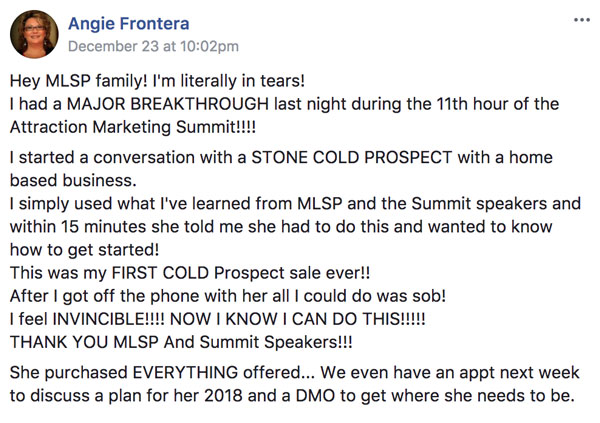The height and width of the screenshot is (423, 600).
Task: Click the 'She purchased EVERYTHING offered...' sentence
Action: tap(162, 372)
